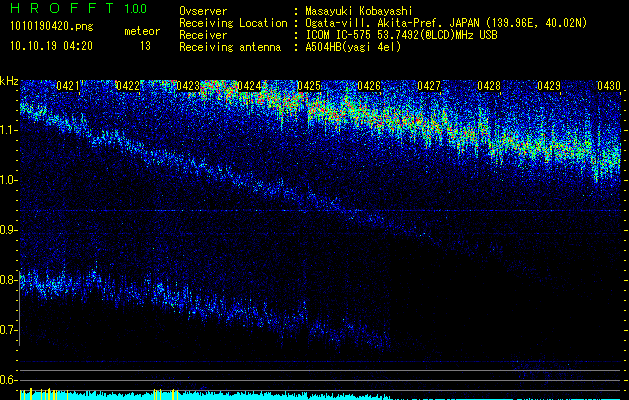Click the date stamp 10.10.19 04:20
This screenshot has width=629, height=400.
coord(50,46)
